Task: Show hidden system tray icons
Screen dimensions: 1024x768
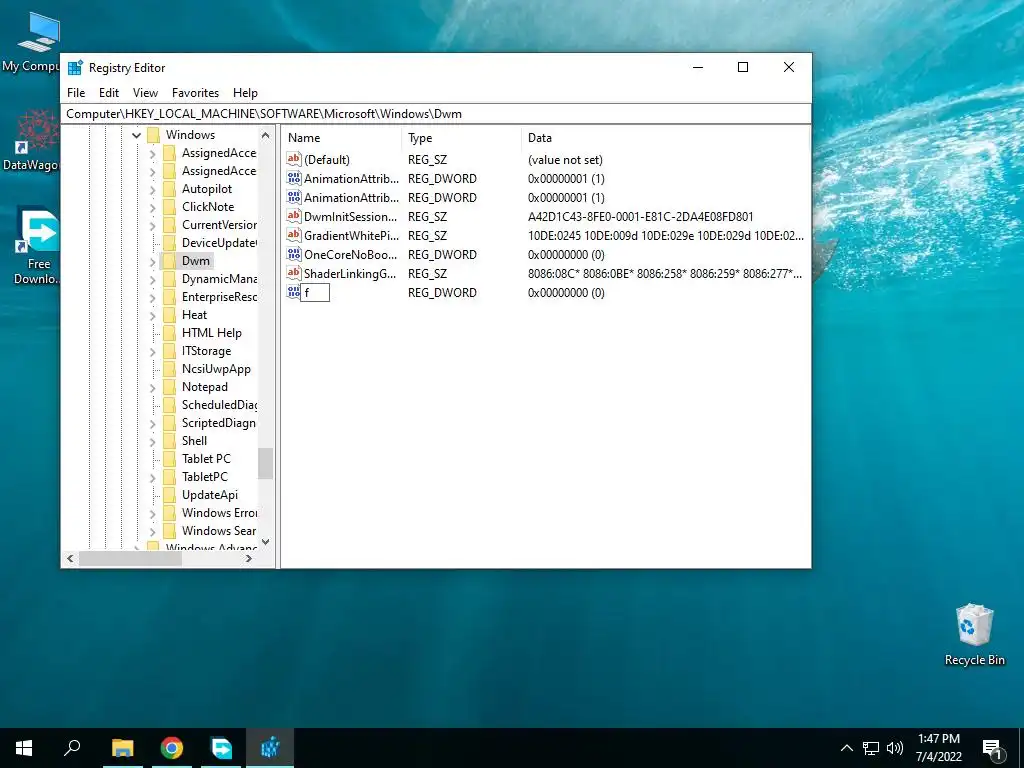Action: pyautogui.click(x=846, y=748)
